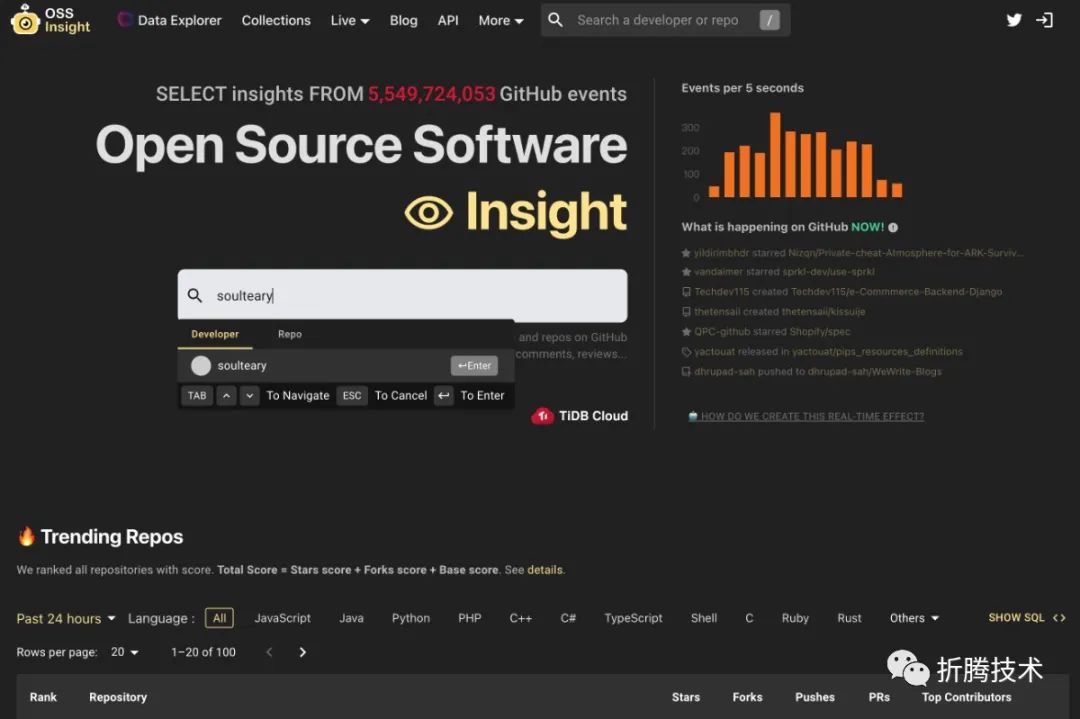Screen dimensions: 1080x719
Task: Filter trending repos by C#
Action: click(x=568, y=618)
